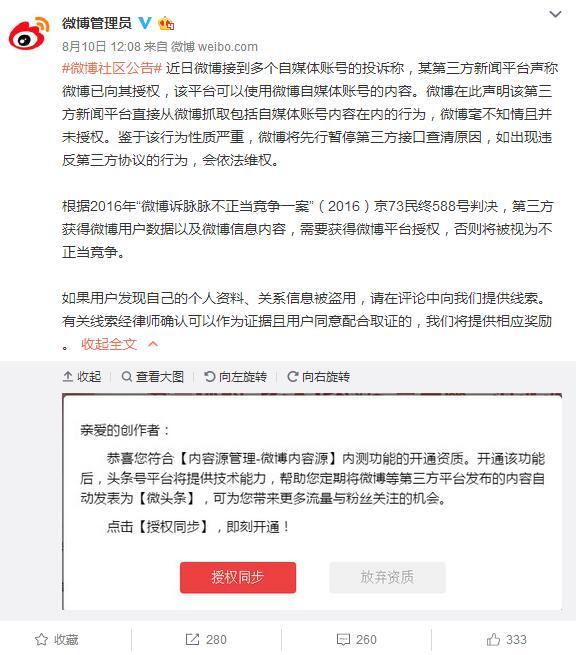Viewport: 576px width, 655px height.
Task: Click the red 授权同步 button
Action: (x=238, y=577)
